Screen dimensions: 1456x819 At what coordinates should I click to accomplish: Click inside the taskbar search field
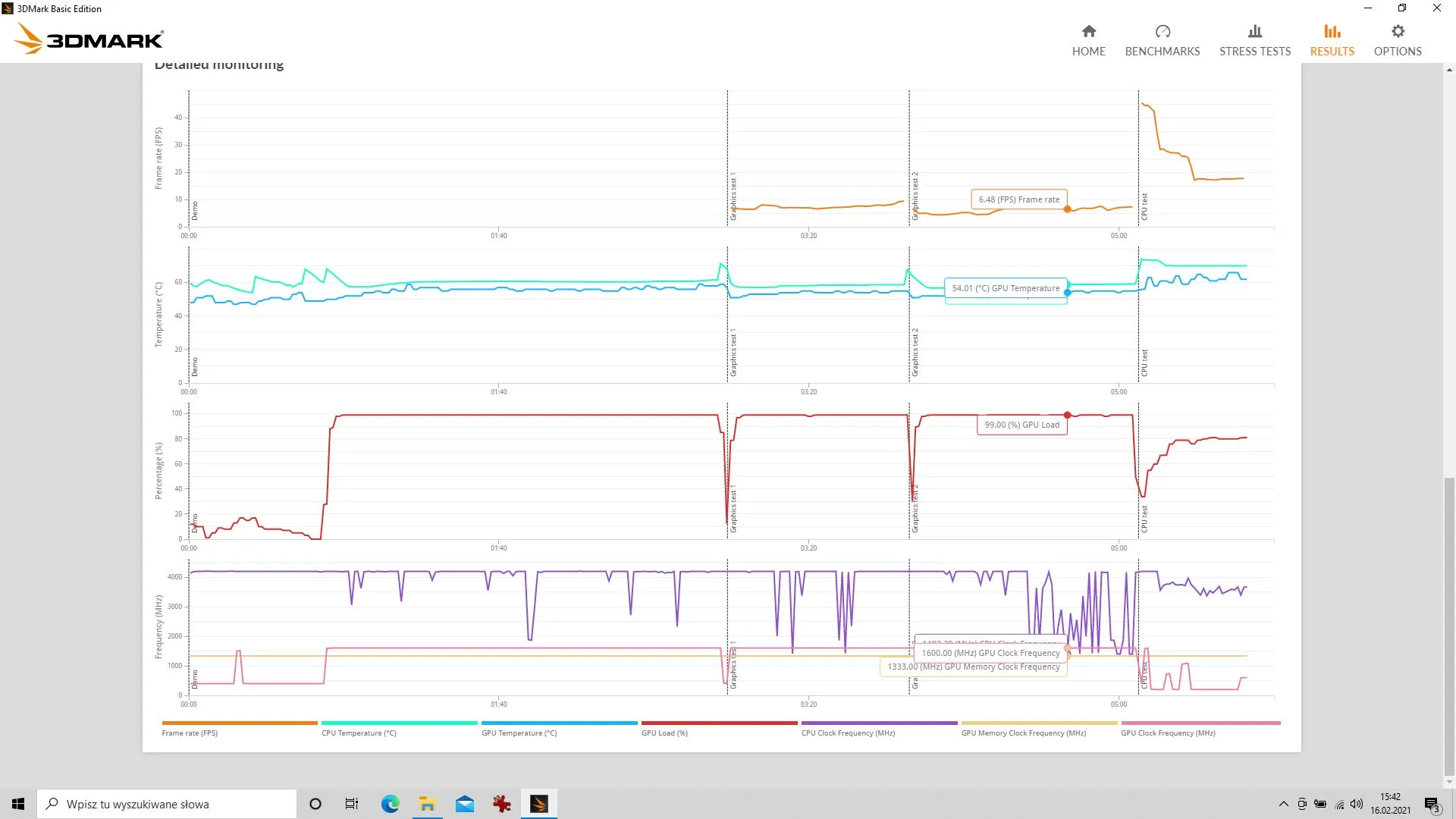click(167, 803)
